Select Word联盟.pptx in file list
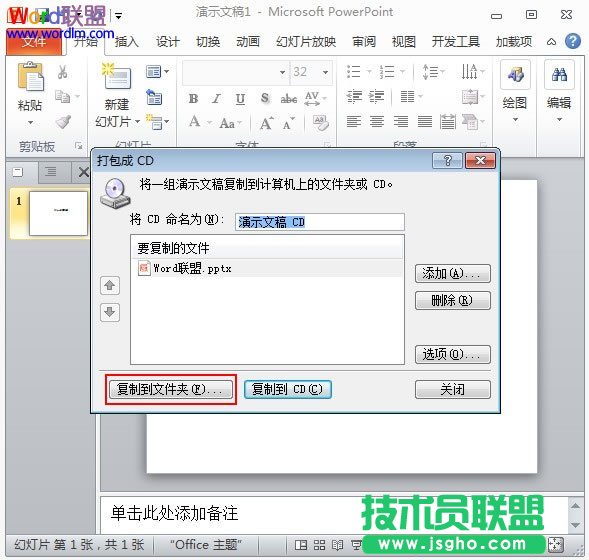 tap(267, 269)
